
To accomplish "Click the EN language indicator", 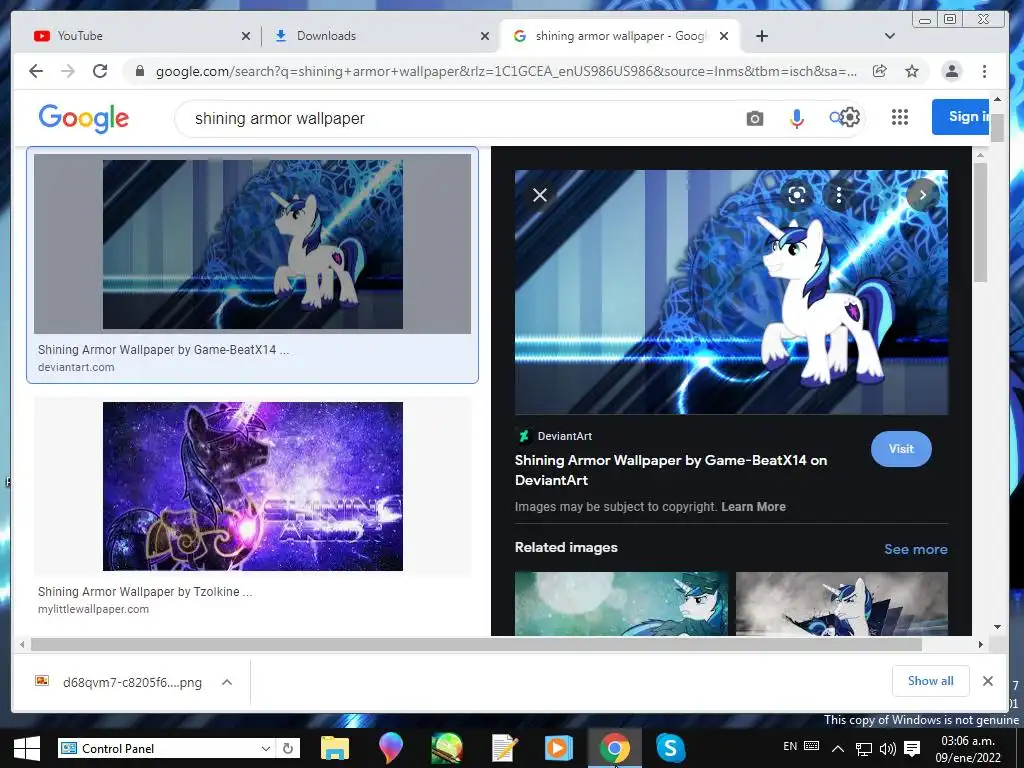I will tap(790, 746).
